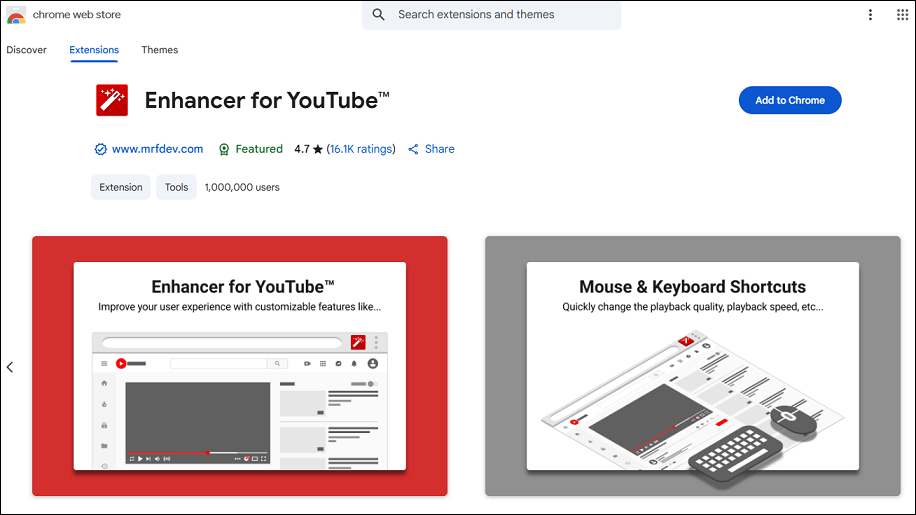Open the Themes tab
The height and width of the screenshot is (515, 916).
point(159,50)
